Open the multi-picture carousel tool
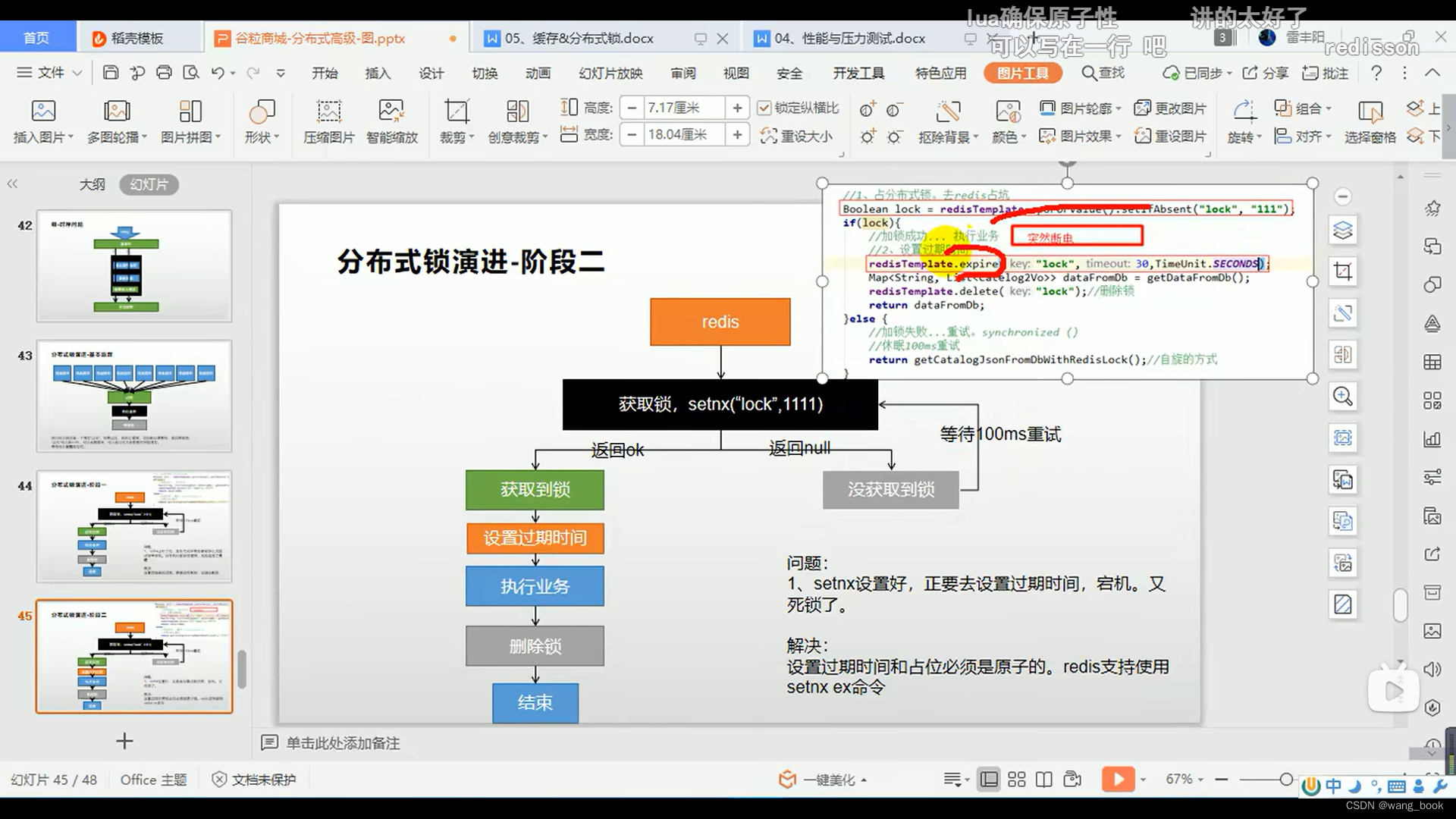The width and height of the screenshot is (1456, 819). click(117, 111)
